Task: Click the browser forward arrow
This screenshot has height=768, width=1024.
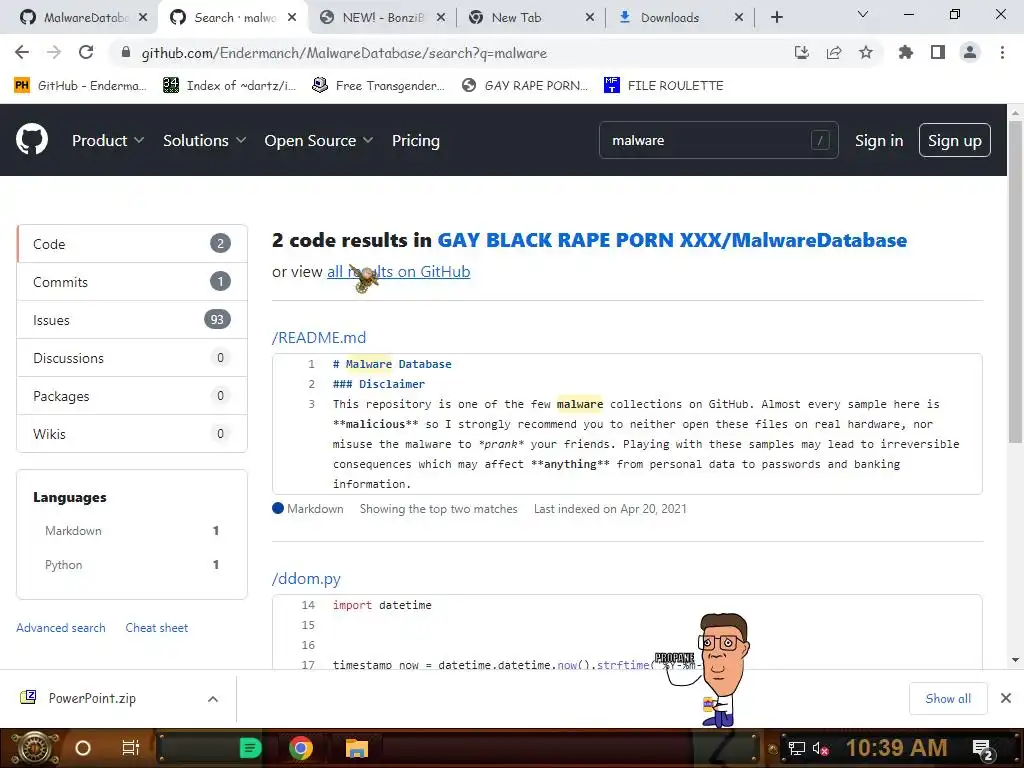Action: 54,53
